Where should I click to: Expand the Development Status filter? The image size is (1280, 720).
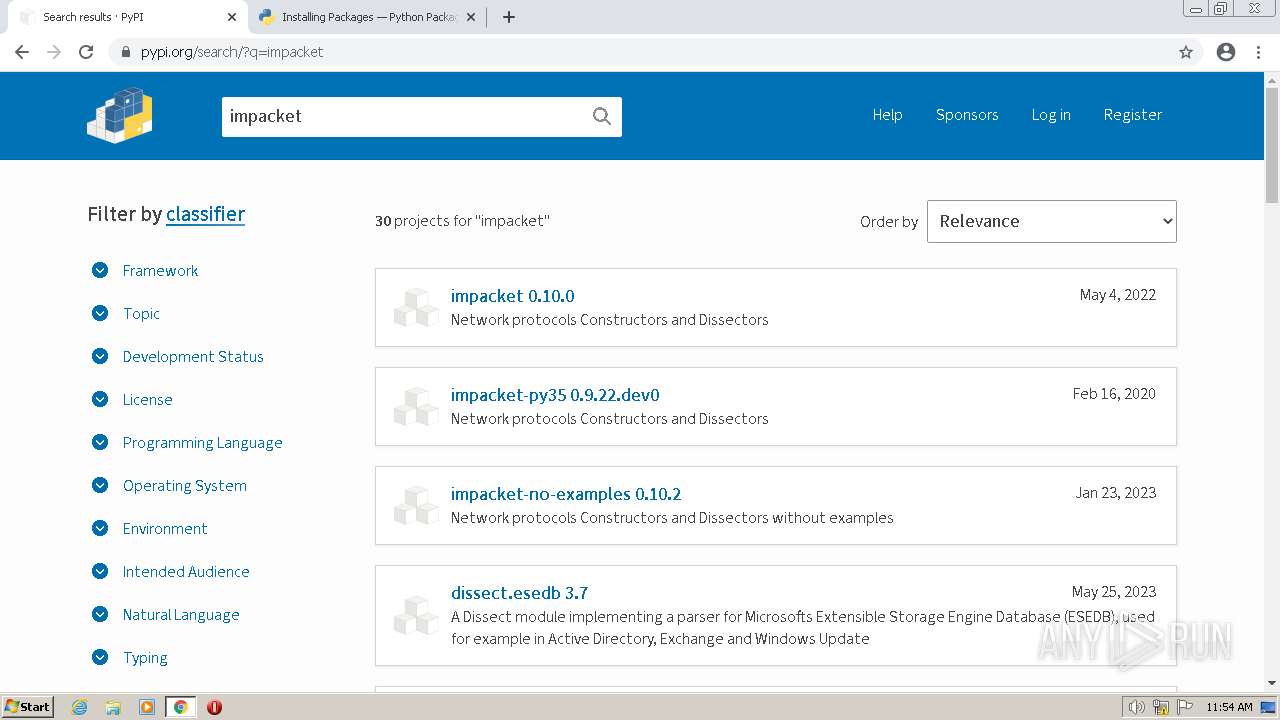(177, 357)
